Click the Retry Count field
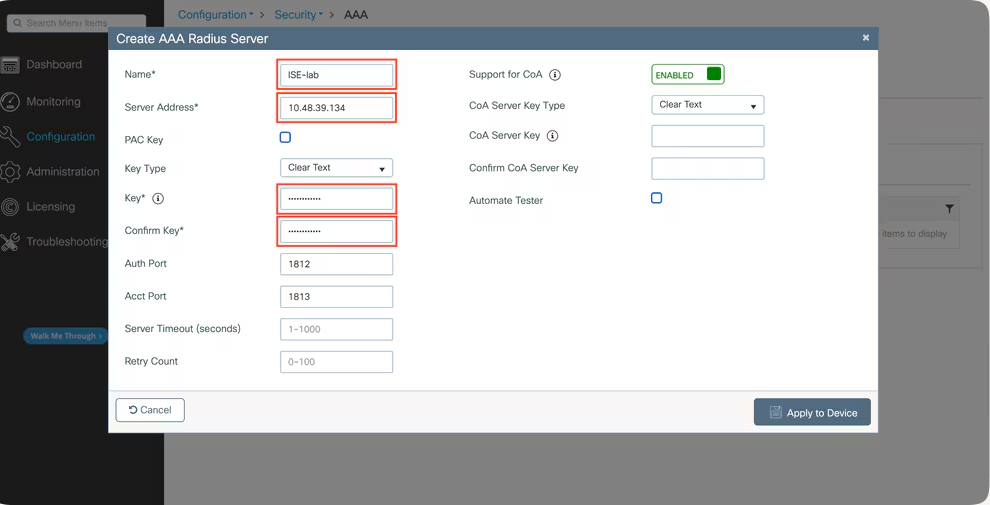The height and width of the screenshot is (505, 990). [x=337, y=362]
